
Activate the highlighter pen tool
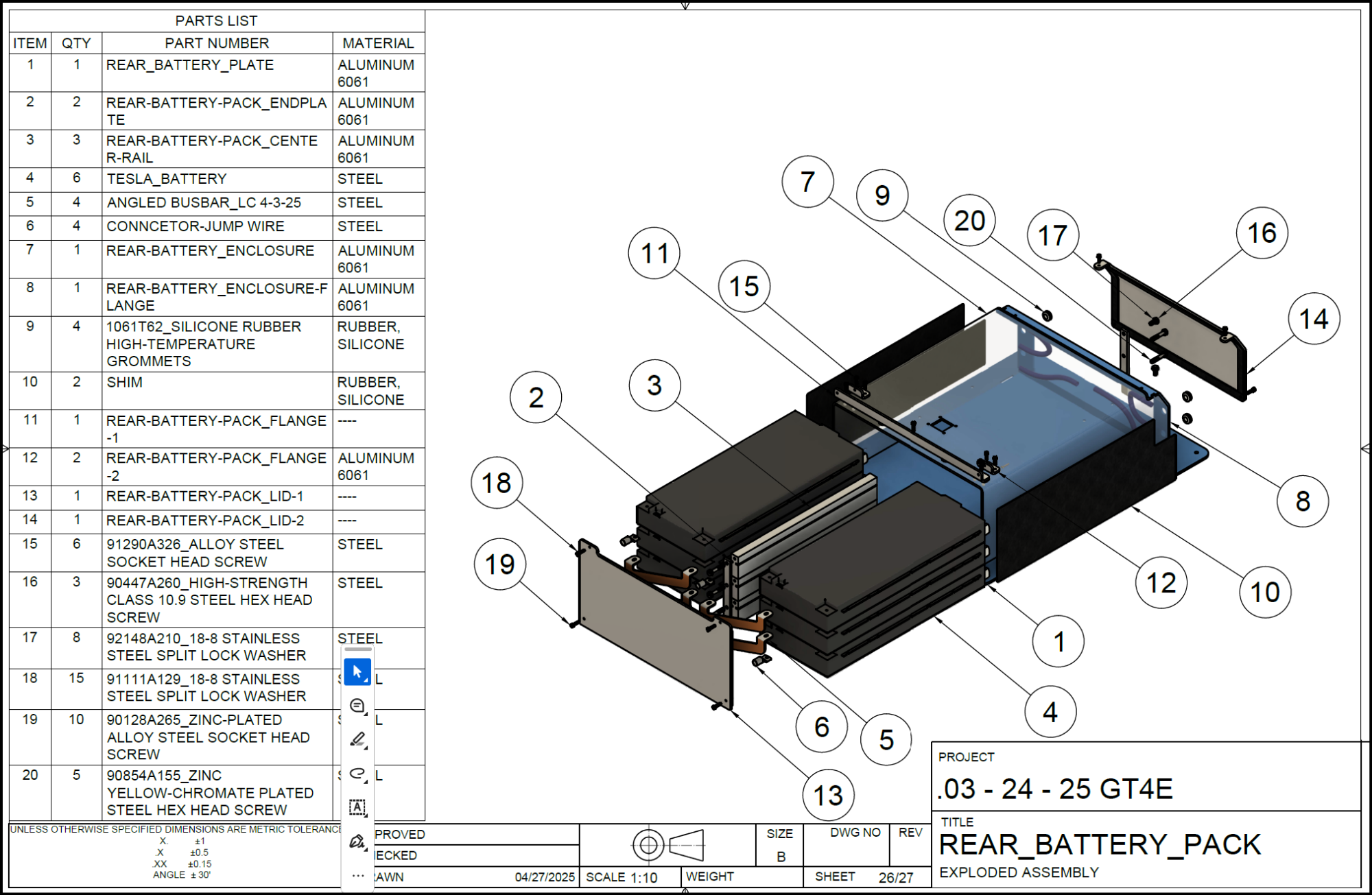coord(357,739)
